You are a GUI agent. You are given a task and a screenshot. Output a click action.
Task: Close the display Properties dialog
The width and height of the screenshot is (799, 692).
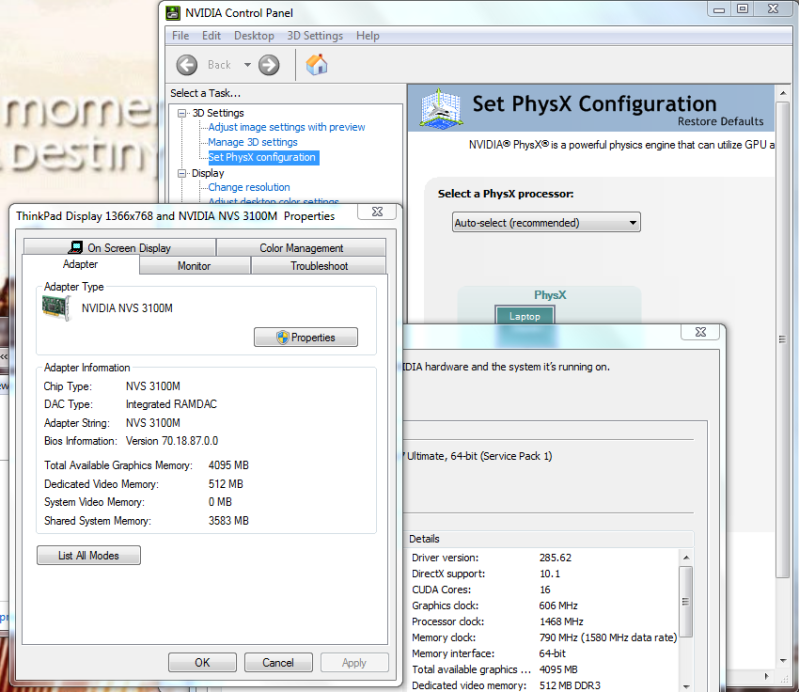click(x=376, y=214)
